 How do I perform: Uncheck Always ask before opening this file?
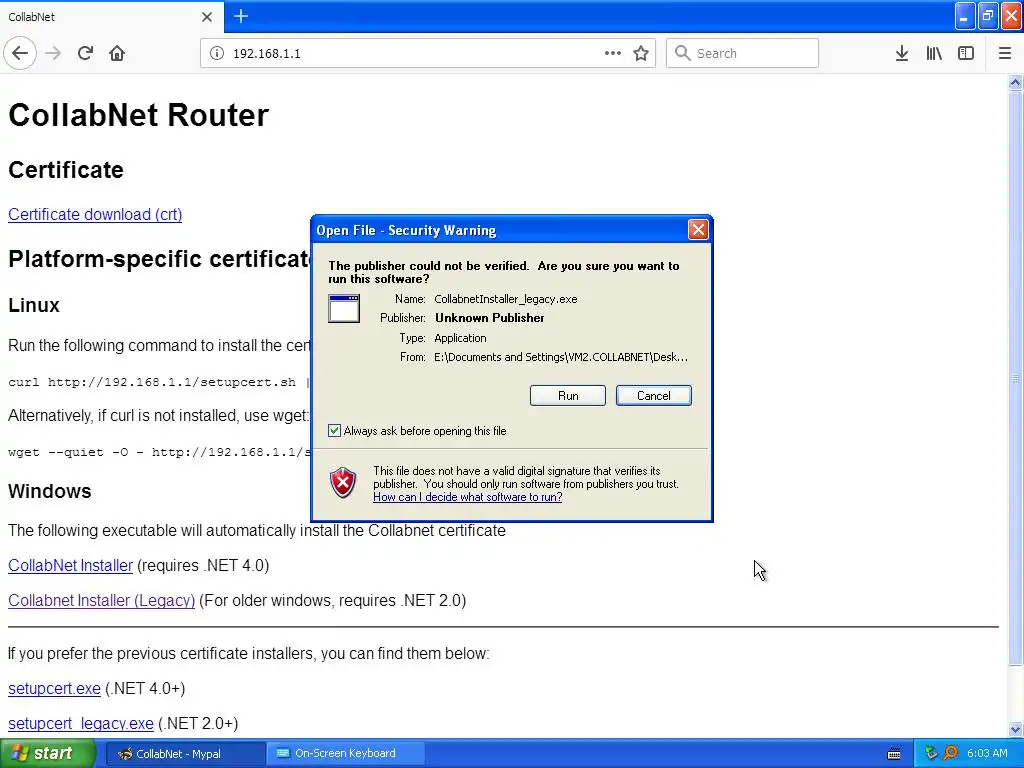click(334, 430)
